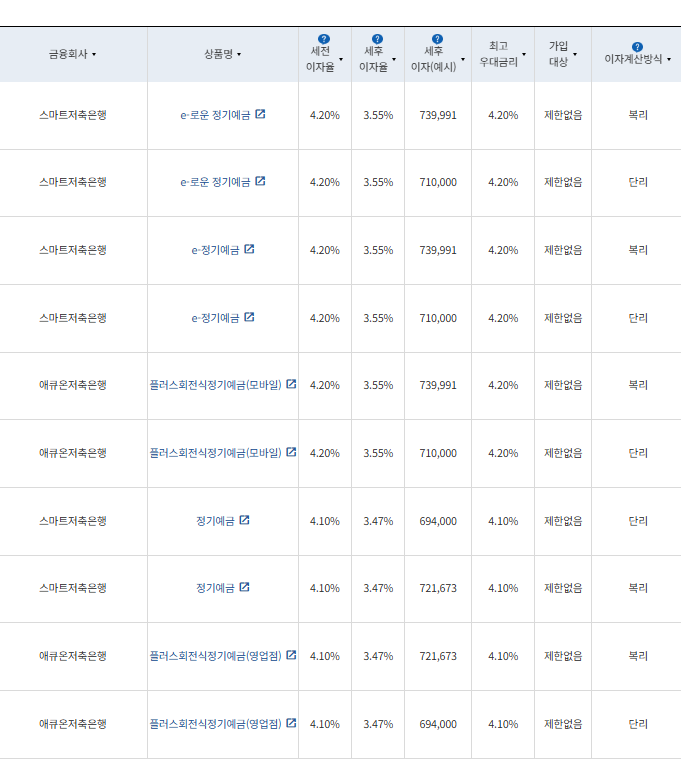Open the 세후 이자(예시) column sort arrow

(x=463, y=60)
